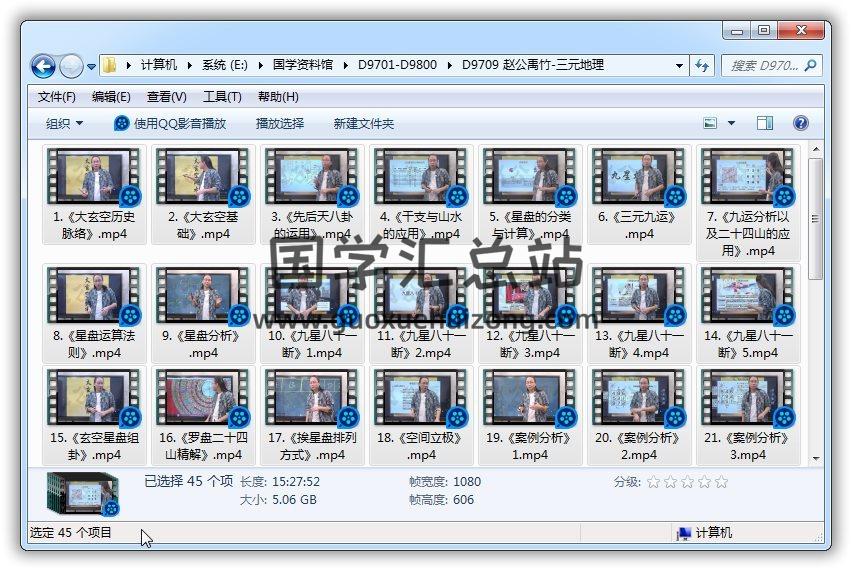Screen dimensions: 852x571
Task: Click the 播放选择 toolbar button
Action: pyautogui.click(x=280, y=123)
